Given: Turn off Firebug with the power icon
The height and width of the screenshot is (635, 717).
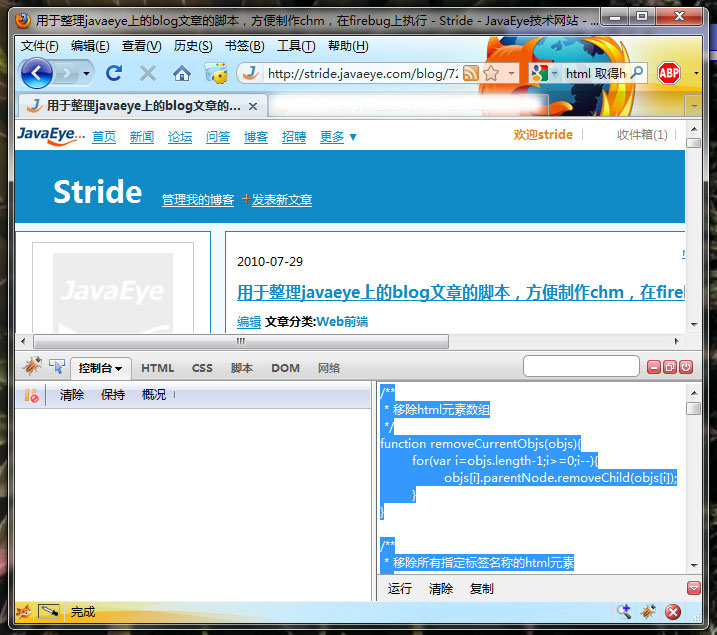Looking at the screenshot, I should point(686,367).
